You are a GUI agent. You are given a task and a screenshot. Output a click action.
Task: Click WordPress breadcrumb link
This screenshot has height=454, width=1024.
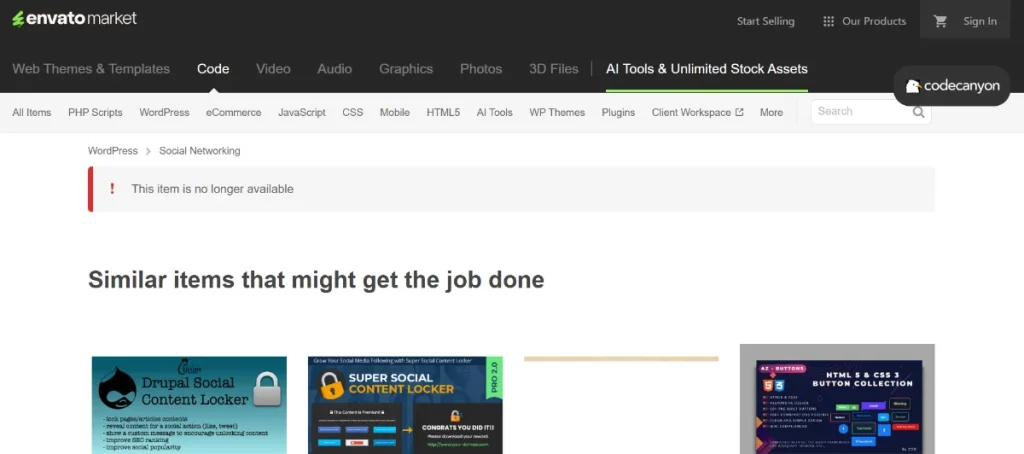click(x=113, y=151)
